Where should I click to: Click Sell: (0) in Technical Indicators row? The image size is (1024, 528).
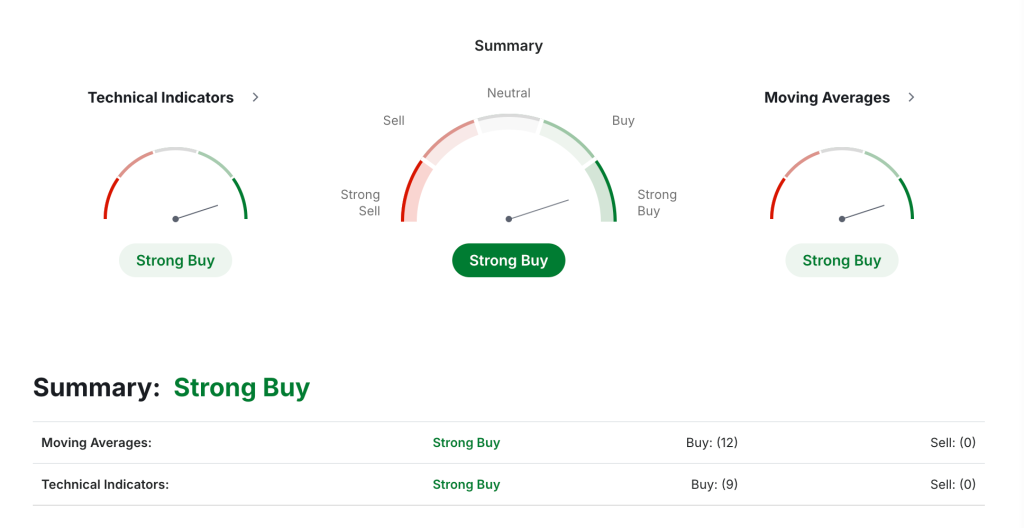pyautogui.click(x=953, y=484)
